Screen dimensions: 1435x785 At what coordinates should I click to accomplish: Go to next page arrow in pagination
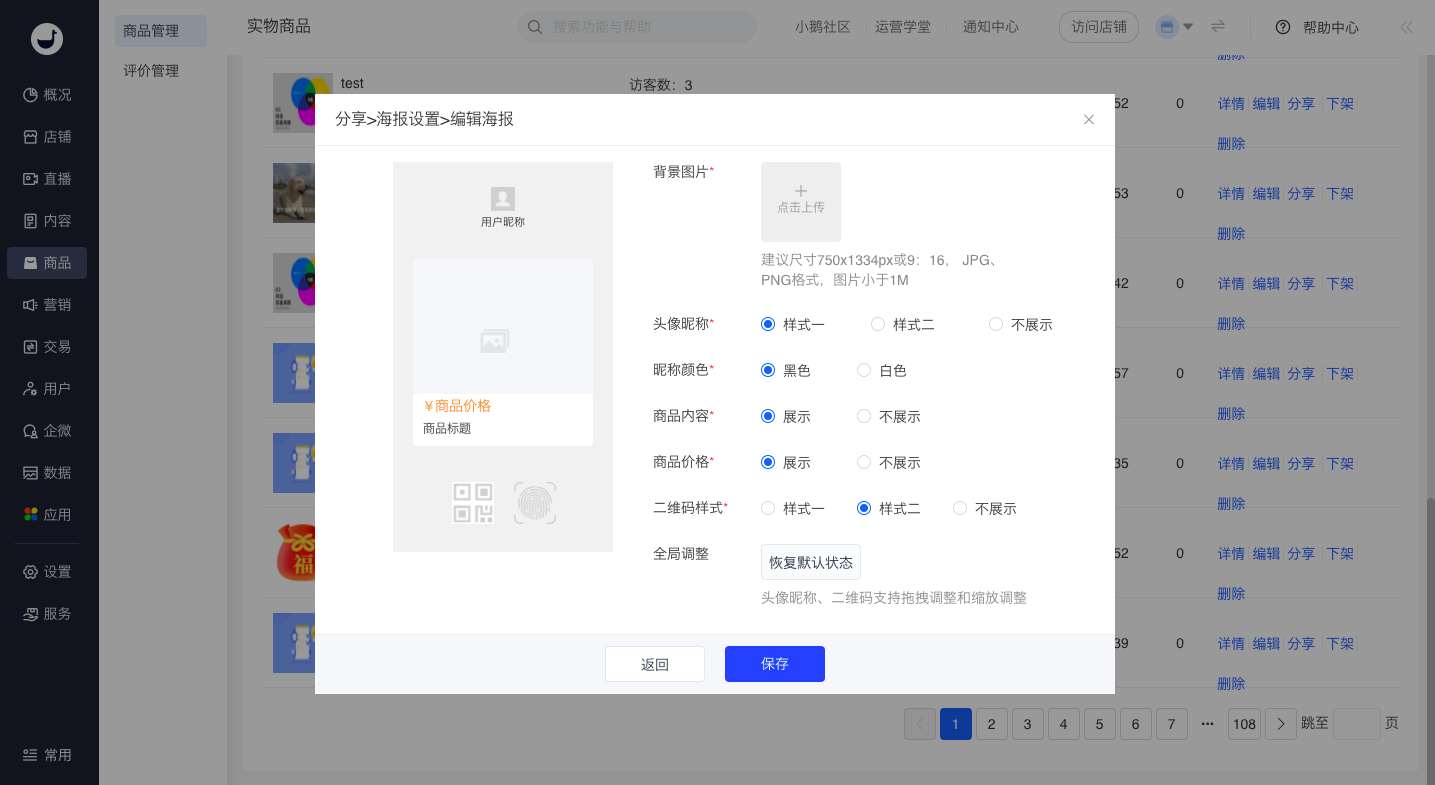point(1281,724)
